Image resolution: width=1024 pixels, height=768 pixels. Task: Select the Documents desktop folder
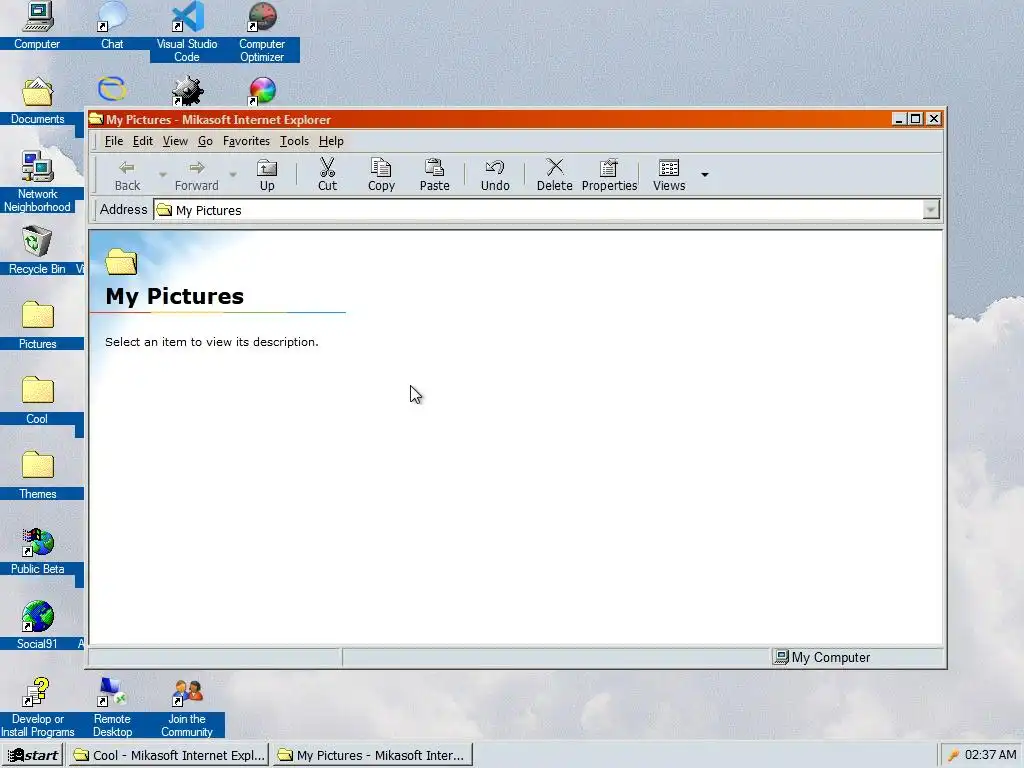37,101
